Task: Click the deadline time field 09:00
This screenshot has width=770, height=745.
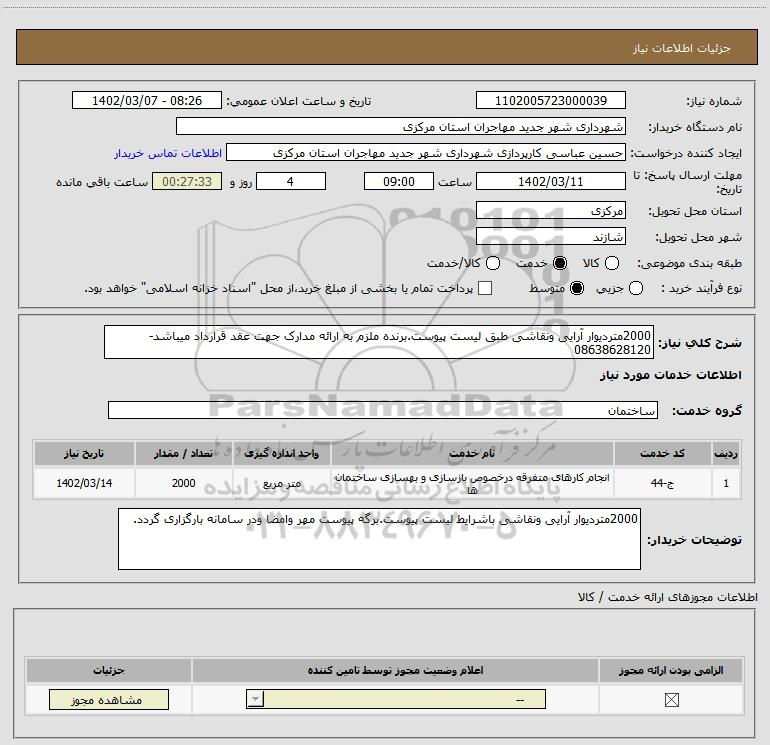Action: (x=399, y=181)
